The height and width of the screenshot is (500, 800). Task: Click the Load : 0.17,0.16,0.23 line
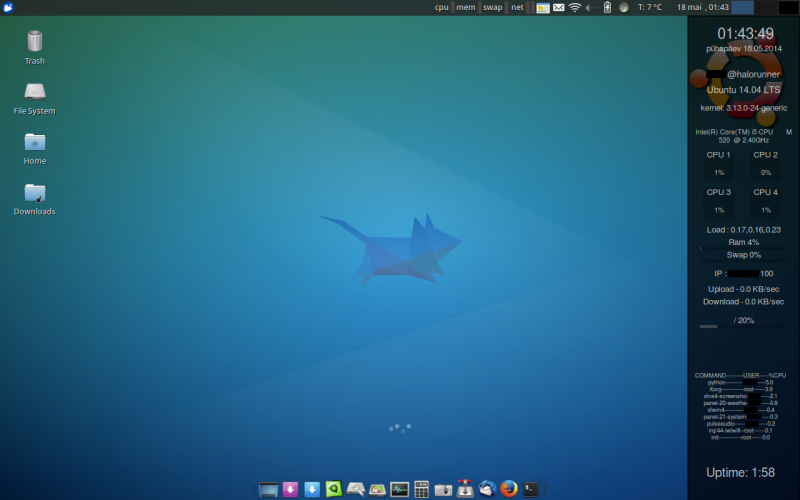743,230
